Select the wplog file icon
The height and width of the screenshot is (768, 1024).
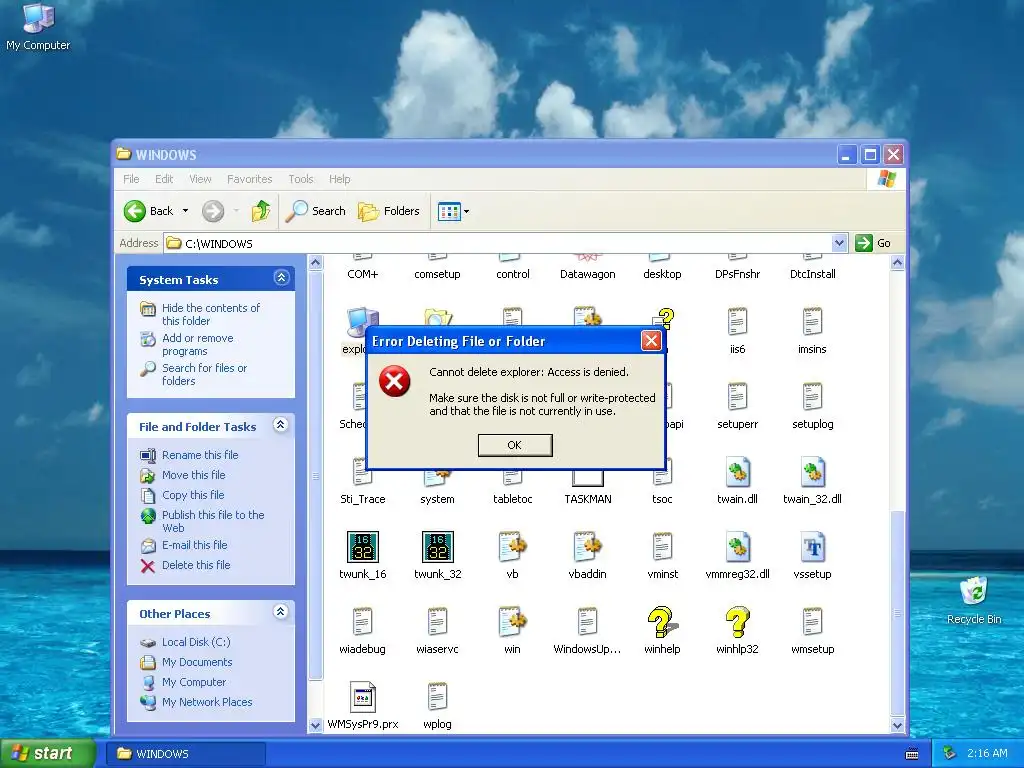click(438, 697)
